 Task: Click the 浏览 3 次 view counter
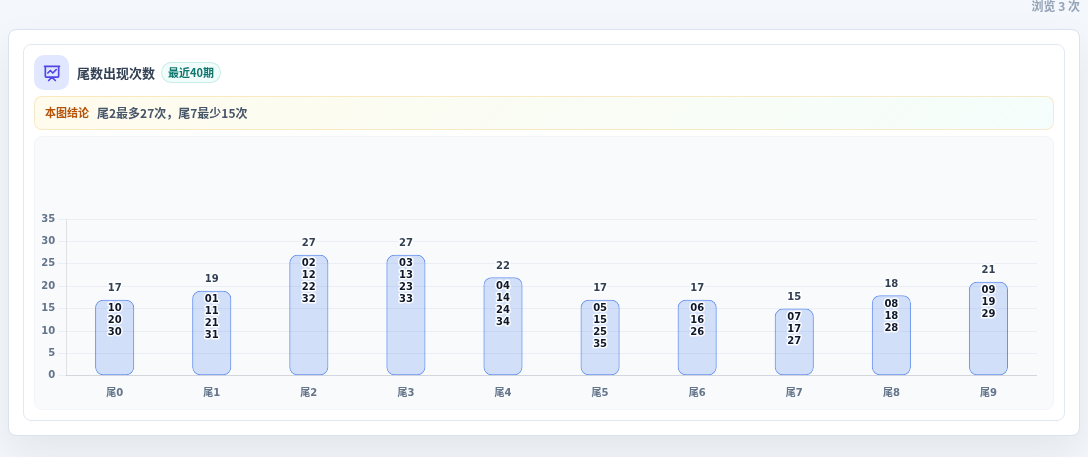(x=1055, y=6)
